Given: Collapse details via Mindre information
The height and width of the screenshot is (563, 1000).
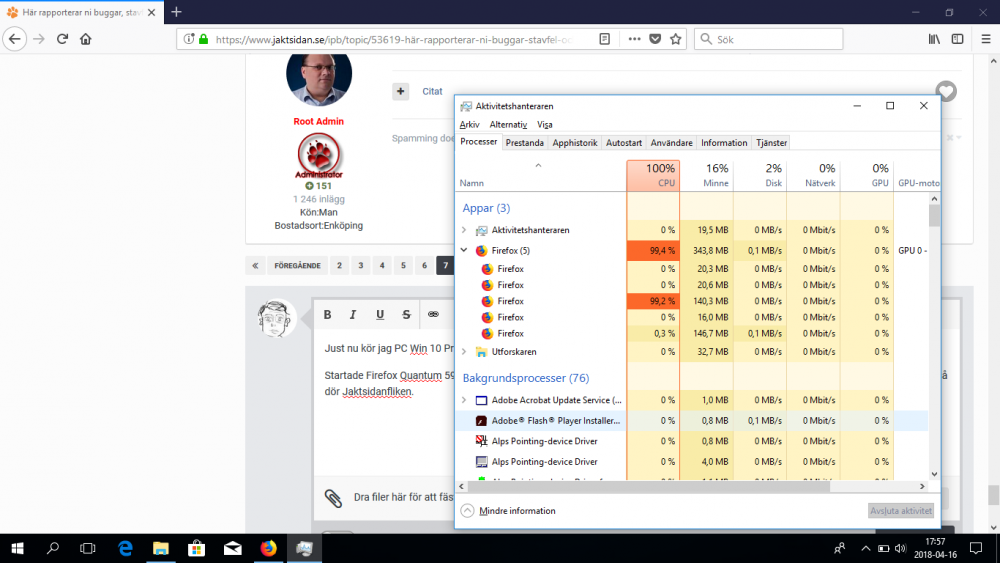Looking at the screenshot, I should click(507, 511).
